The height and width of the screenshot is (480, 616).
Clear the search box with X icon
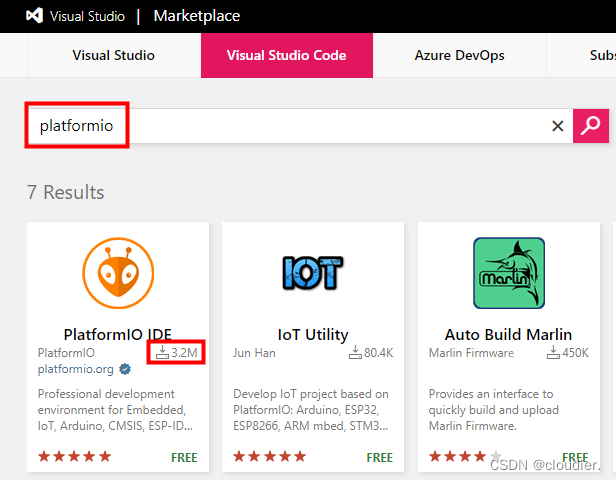click(557, 126)
